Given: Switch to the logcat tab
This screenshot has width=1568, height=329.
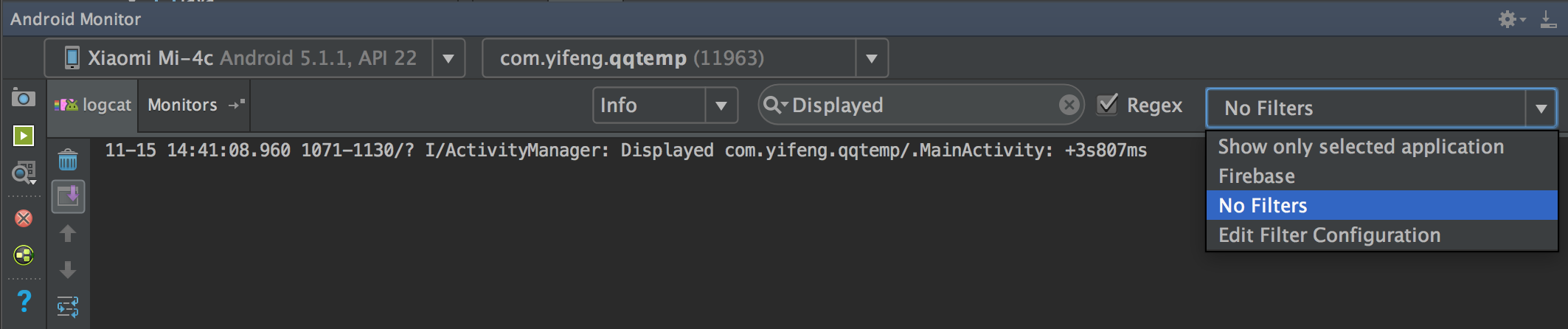Looking at the screenshot, I should click(94, 105).
